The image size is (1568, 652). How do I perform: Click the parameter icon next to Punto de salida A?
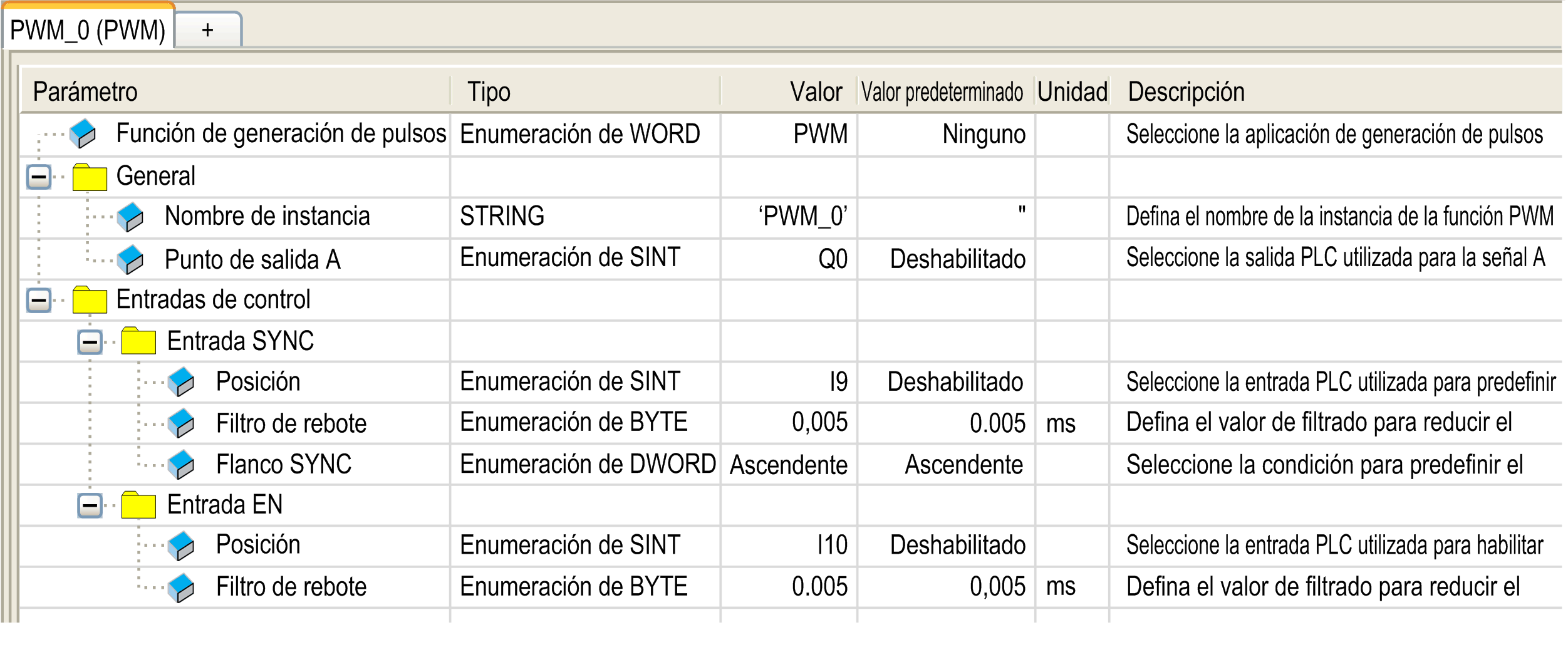click(130, 259)
